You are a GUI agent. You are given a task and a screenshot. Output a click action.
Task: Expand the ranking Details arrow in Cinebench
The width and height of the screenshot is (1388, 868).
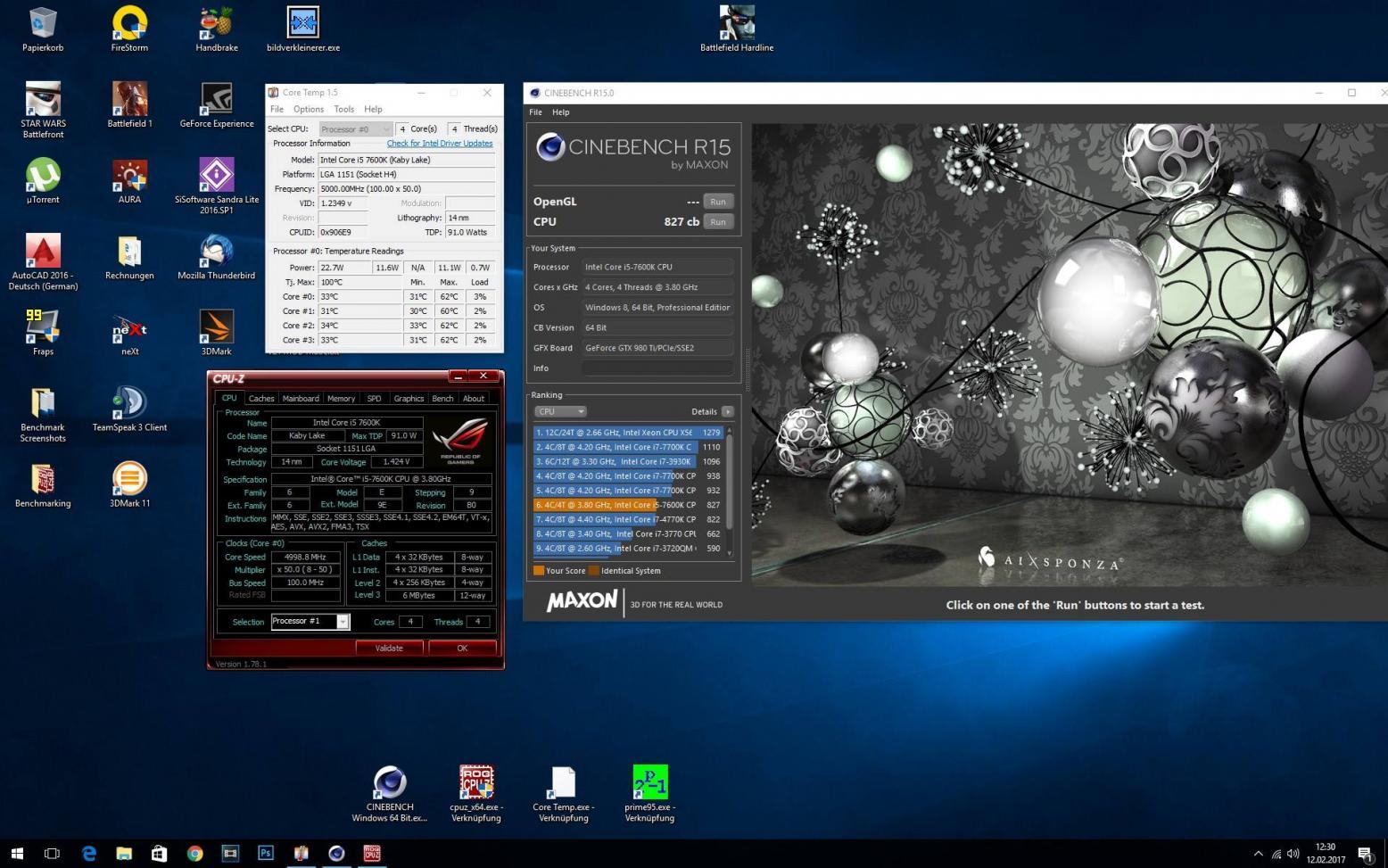coord(728,411)
